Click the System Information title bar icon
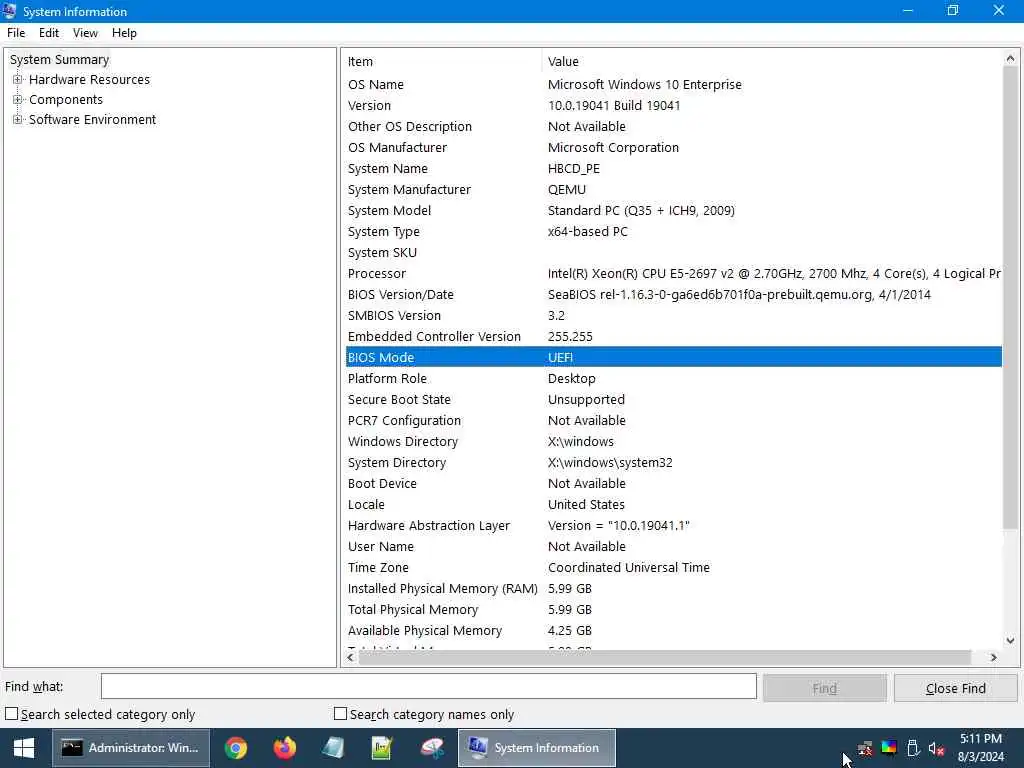 (9, 10)
